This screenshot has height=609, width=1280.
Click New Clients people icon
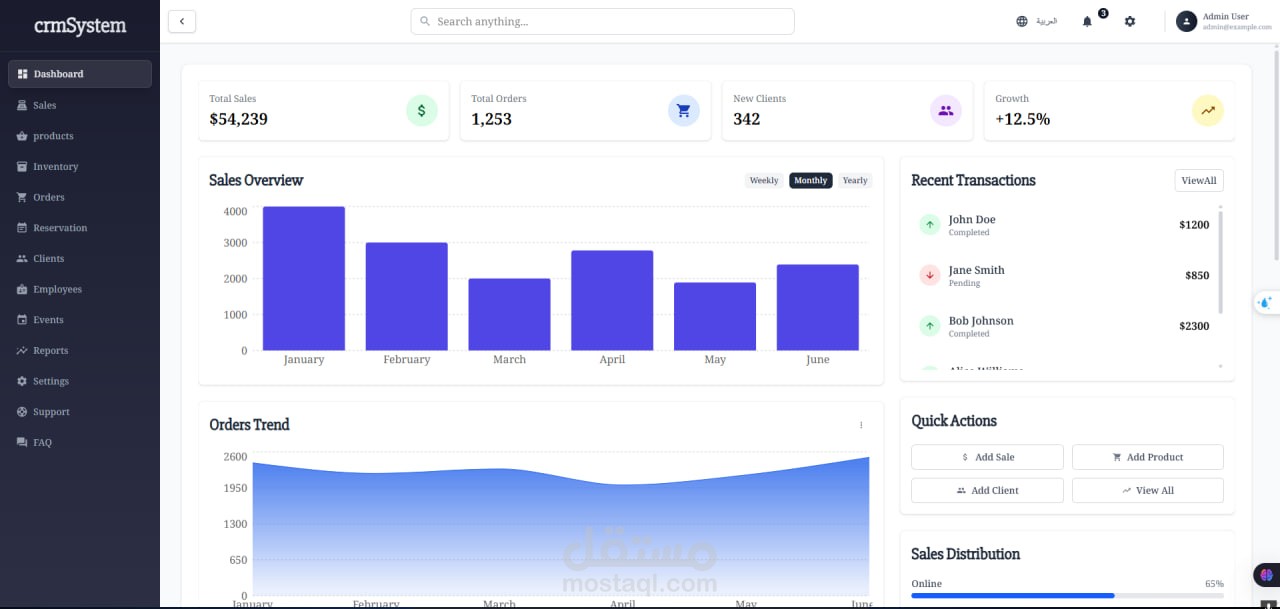tap(945, 111)
